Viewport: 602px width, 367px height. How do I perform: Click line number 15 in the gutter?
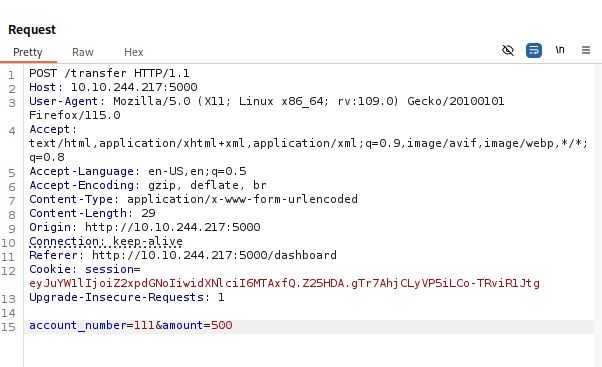pyautogui.click(x=8, y=327)
